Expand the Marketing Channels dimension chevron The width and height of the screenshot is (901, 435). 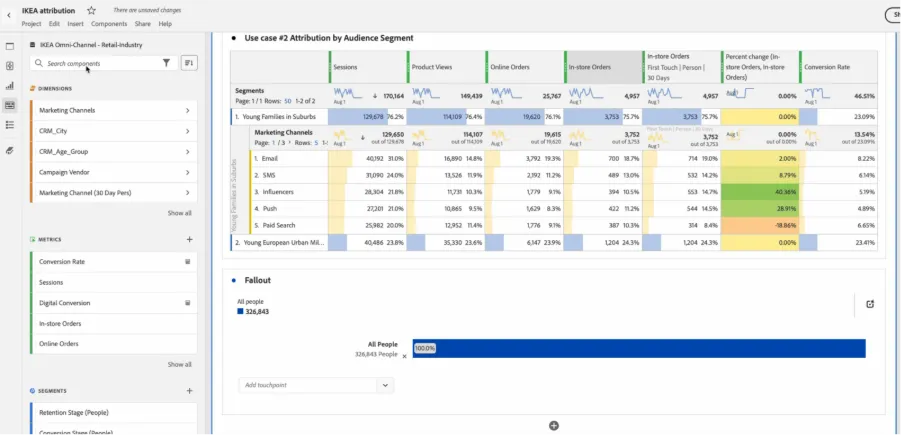pos(187,110)
